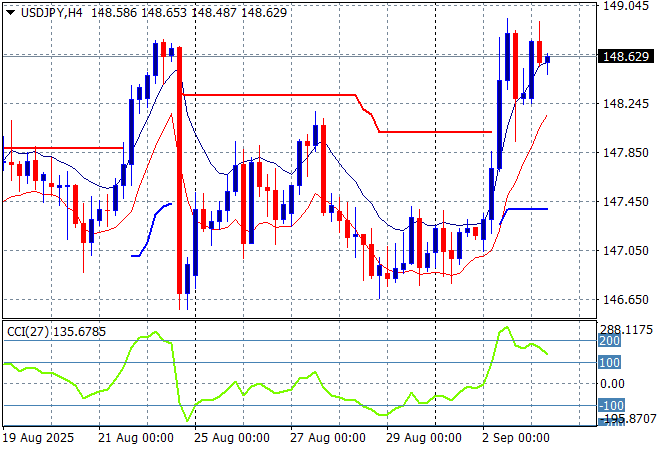Viewport: 660px width, 450px height.
Task: Select the long red horizontal resistance line
Action: click(270, 95)
